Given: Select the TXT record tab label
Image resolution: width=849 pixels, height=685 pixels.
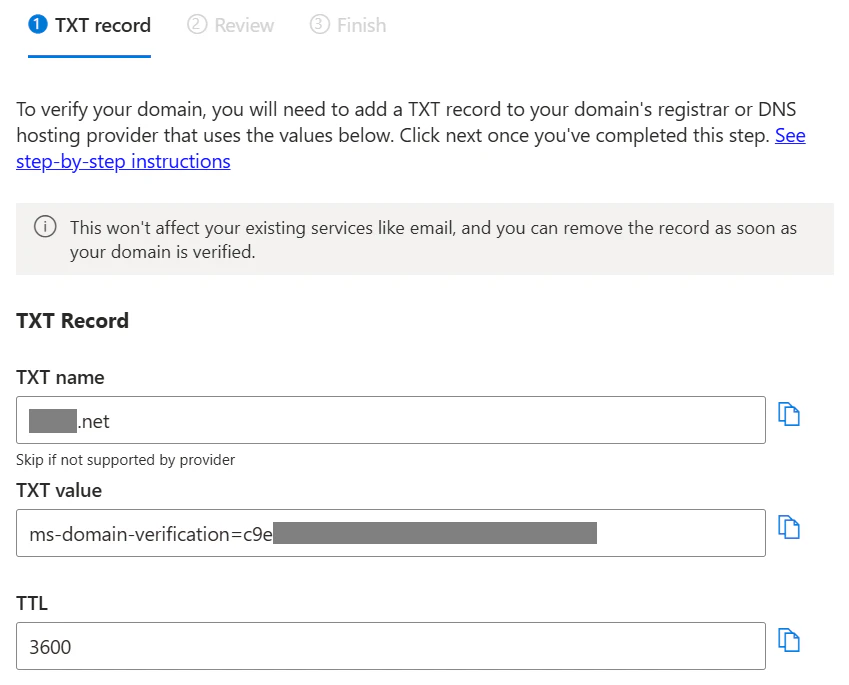Looking at the screenshot, I should pos(103,25).
